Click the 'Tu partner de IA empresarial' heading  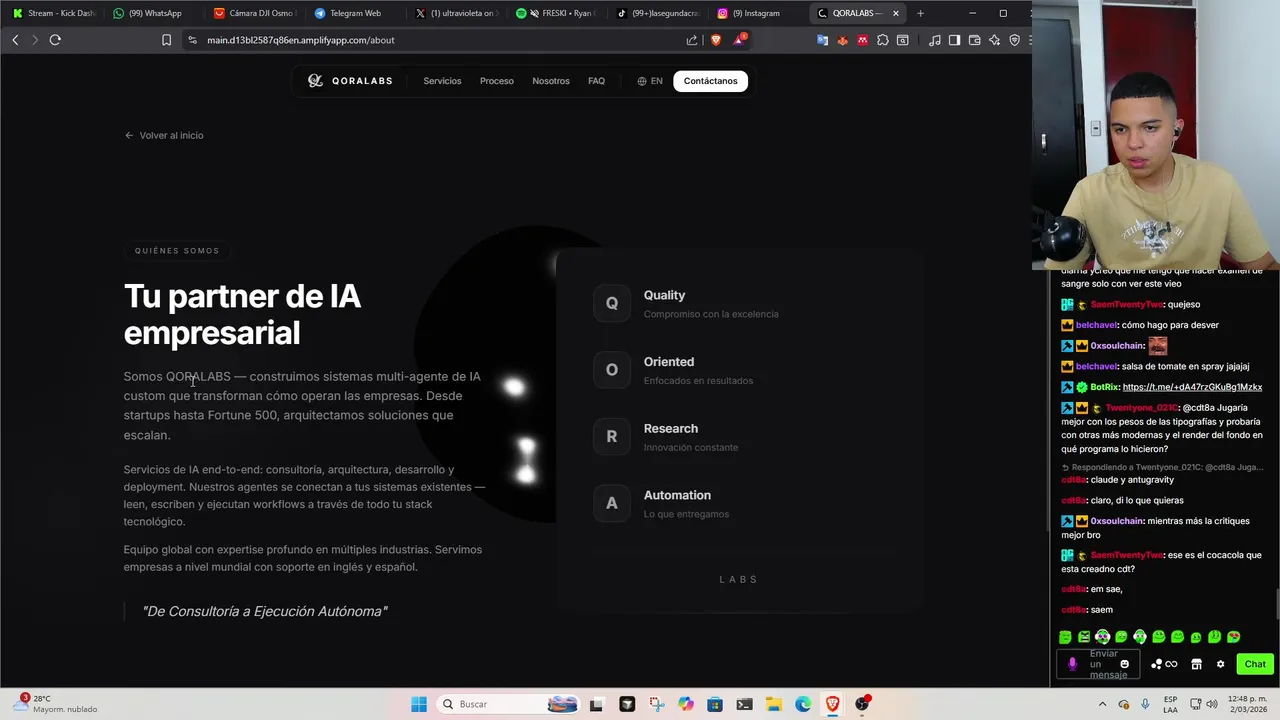coord(242,314)
